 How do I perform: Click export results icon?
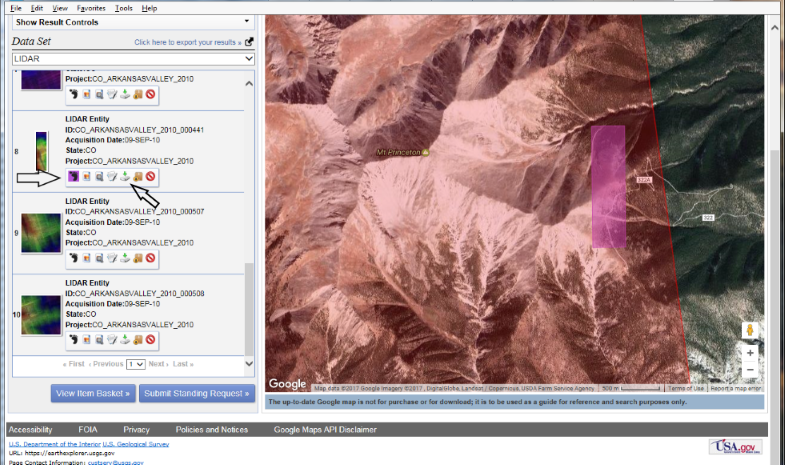coord(249,42)
